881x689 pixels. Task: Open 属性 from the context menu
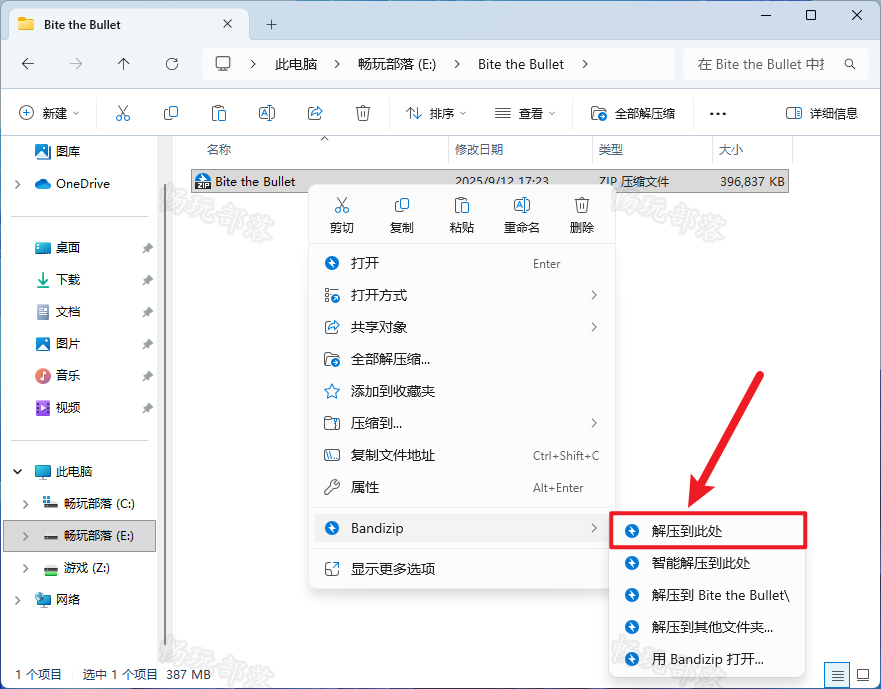[x=462, y=487]
